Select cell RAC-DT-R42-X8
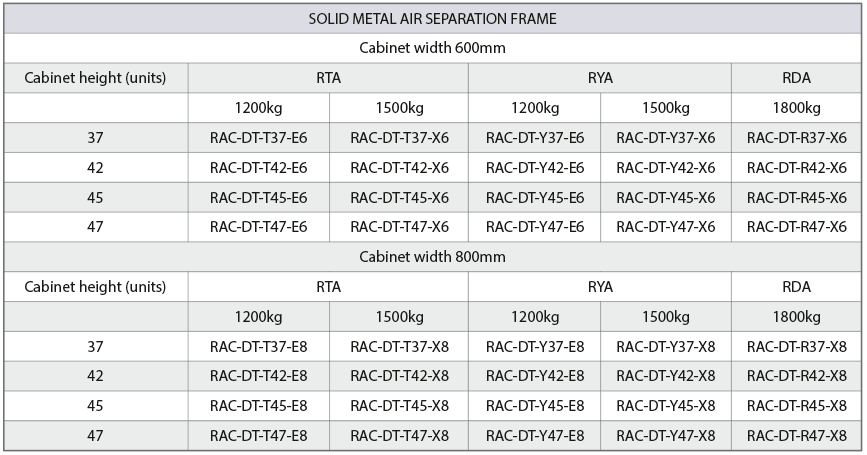This screenshot has width=867, height=455. [797, 376]
